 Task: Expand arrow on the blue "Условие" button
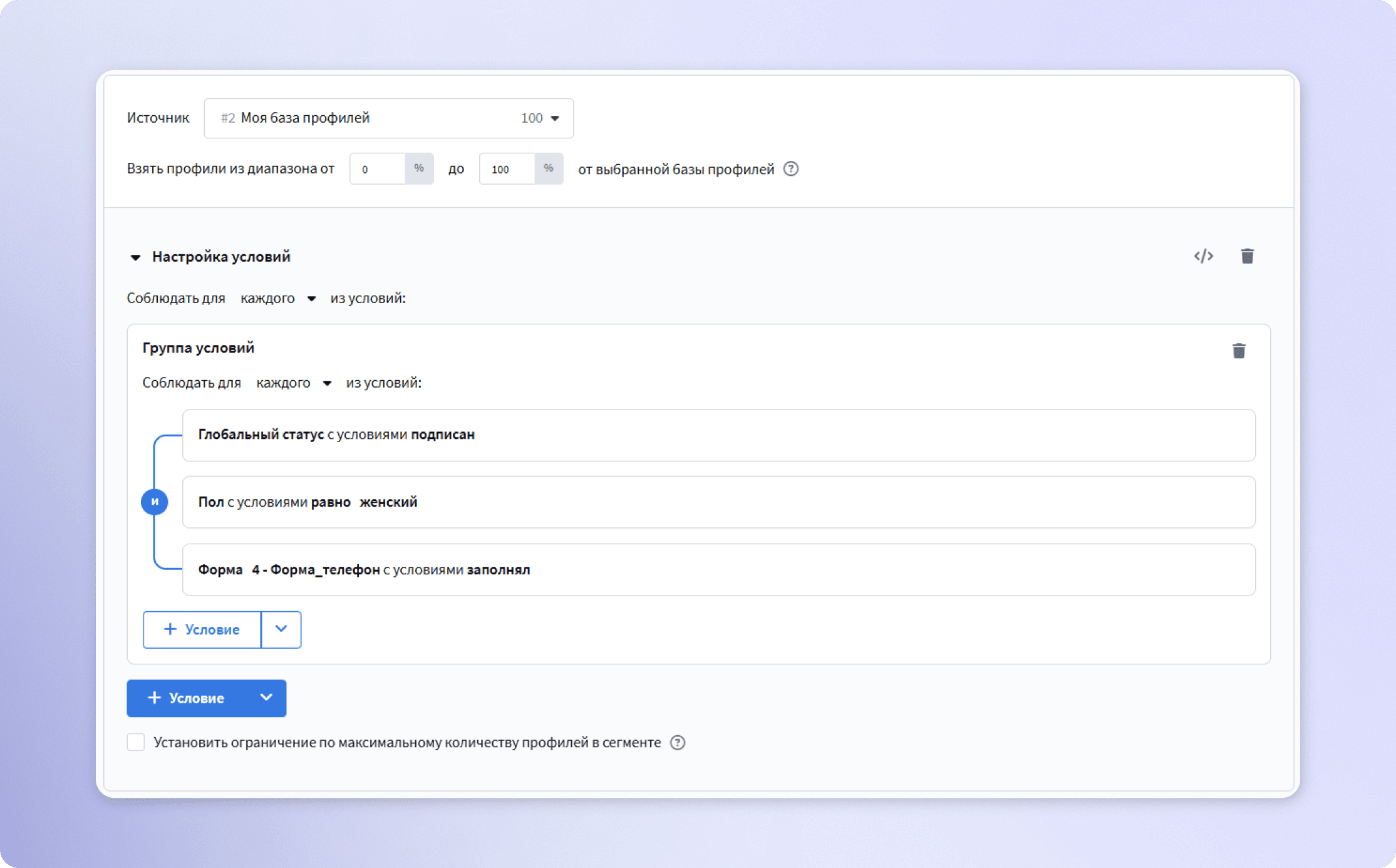266,698
